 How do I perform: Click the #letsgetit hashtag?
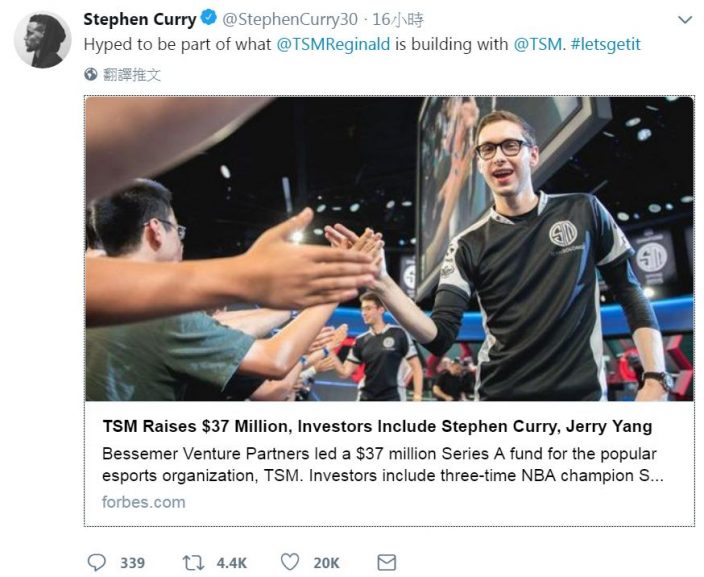click(x=606, y=44)
